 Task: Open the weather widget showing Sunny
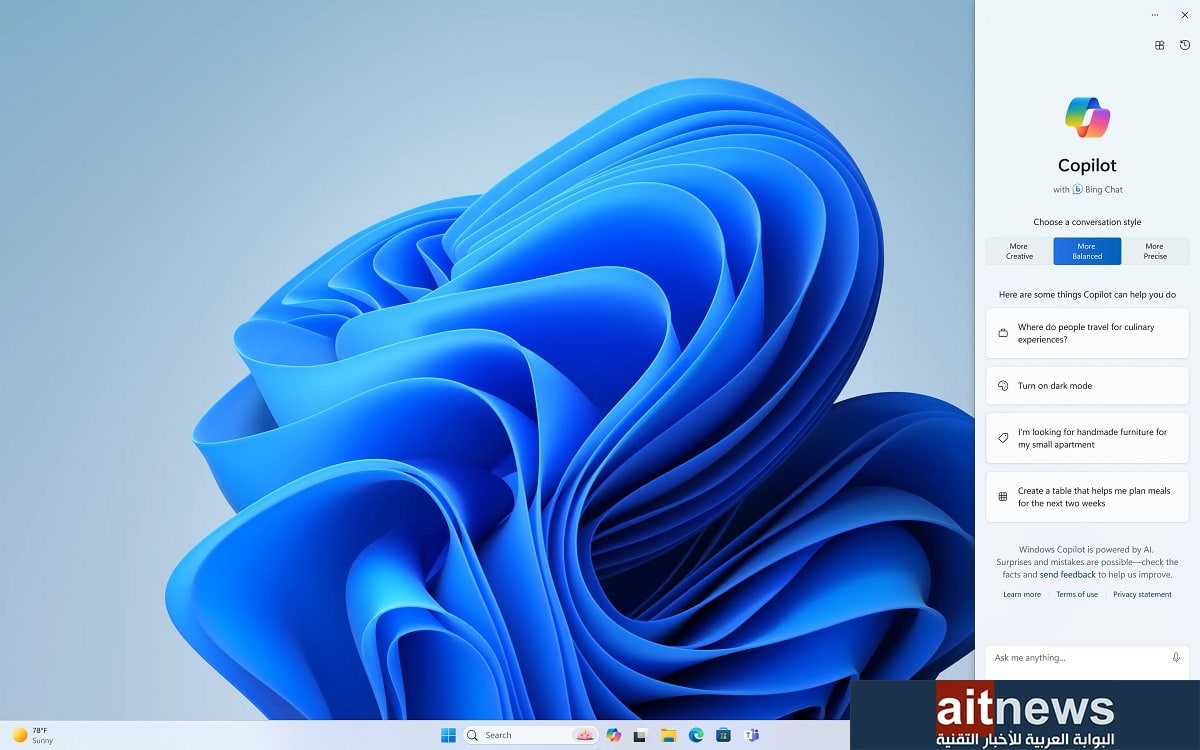pyautogui.click(x=32, y=735)
